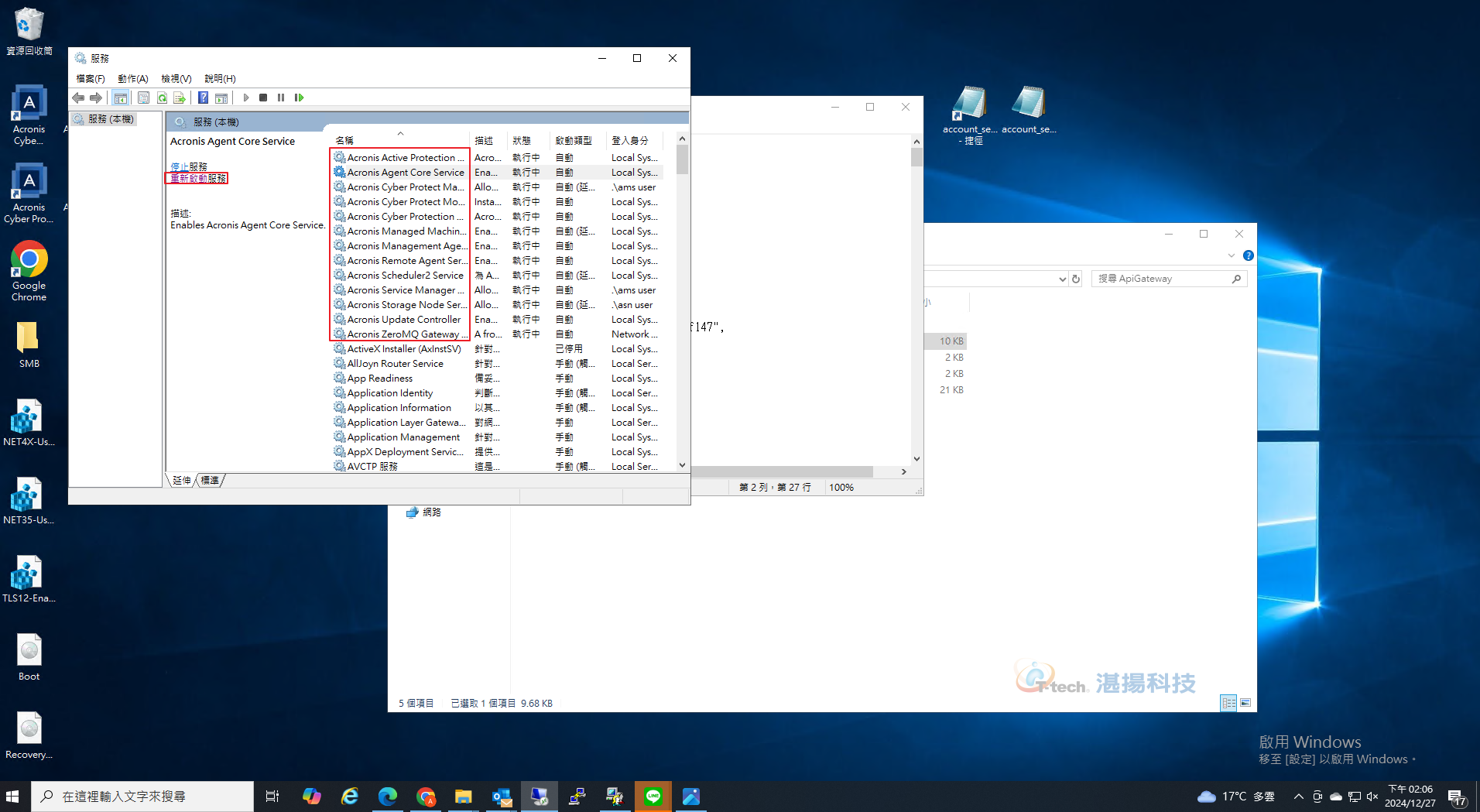The image size is (1480, 812).
Task: Switch Explorer to details view icon
Action: [x=1228, y=703]
